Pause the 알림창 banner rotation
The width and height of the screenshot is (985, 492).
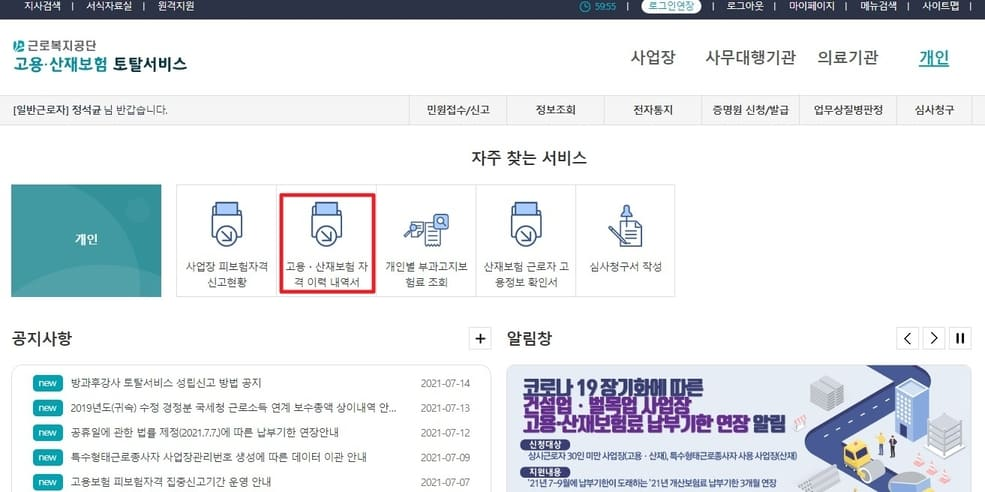[x=960, y=339]
